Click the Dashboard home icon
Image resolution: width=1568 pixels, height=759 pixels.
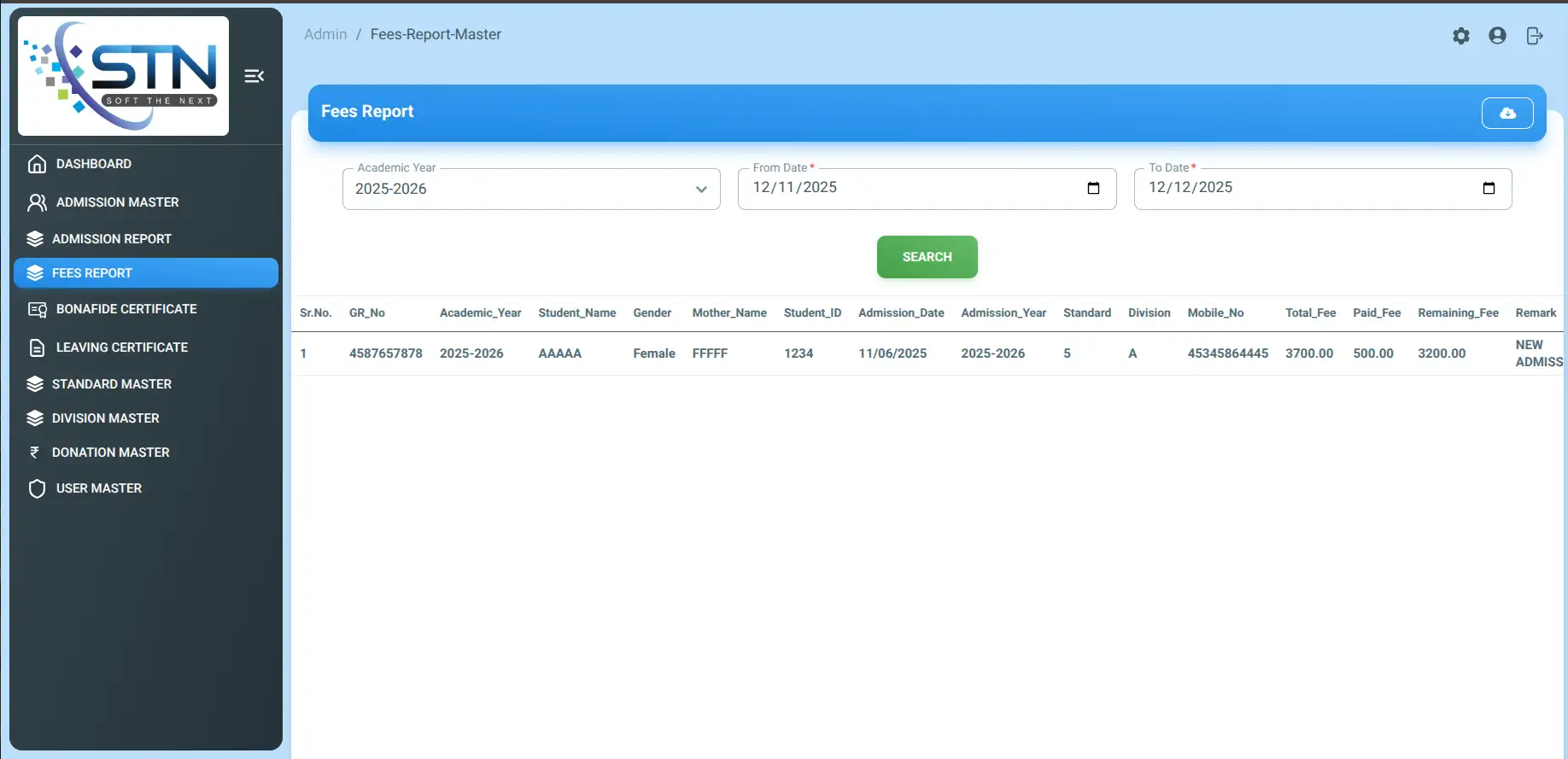click(x=37, y=164)
